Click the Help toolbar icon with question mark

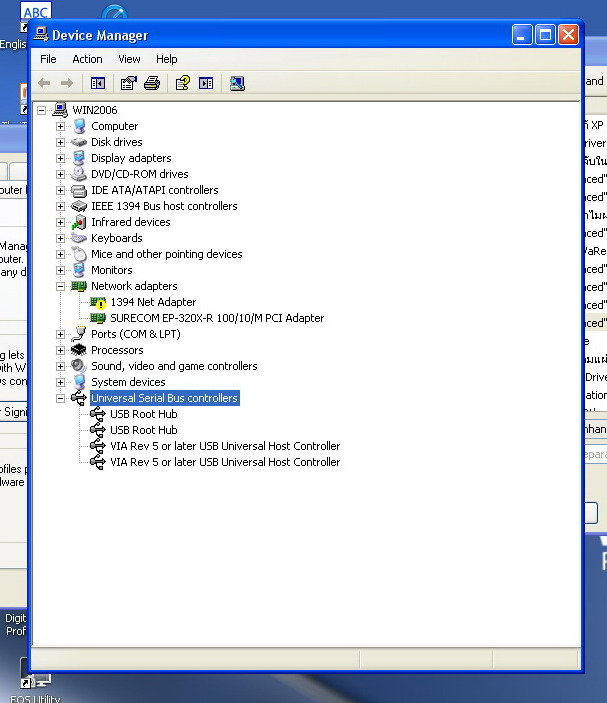coord(182,83)
